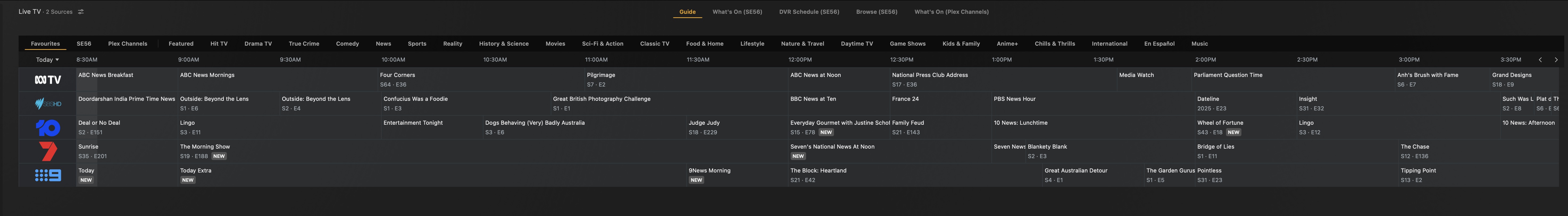Viewport: 1568px width, 216px height.
Task: Open Deal or No Deal listing
Action: [127, 127]
